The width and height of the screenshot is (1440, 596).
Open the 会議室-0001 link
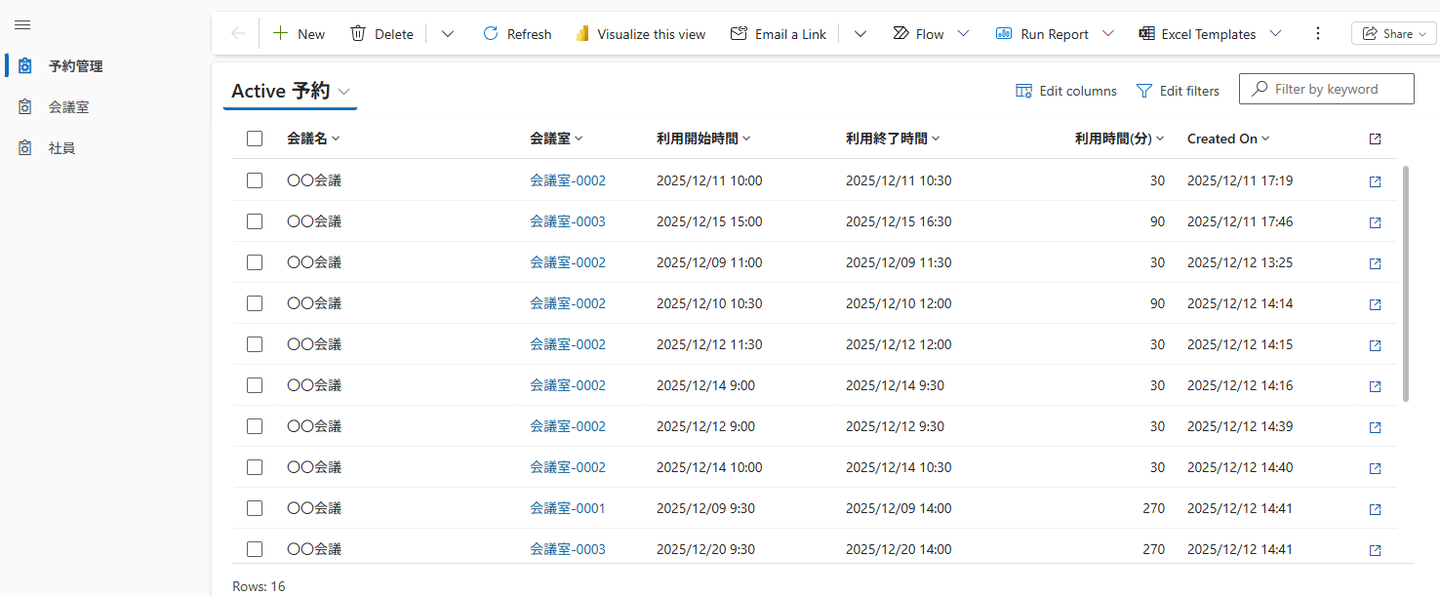click(567, 508)
